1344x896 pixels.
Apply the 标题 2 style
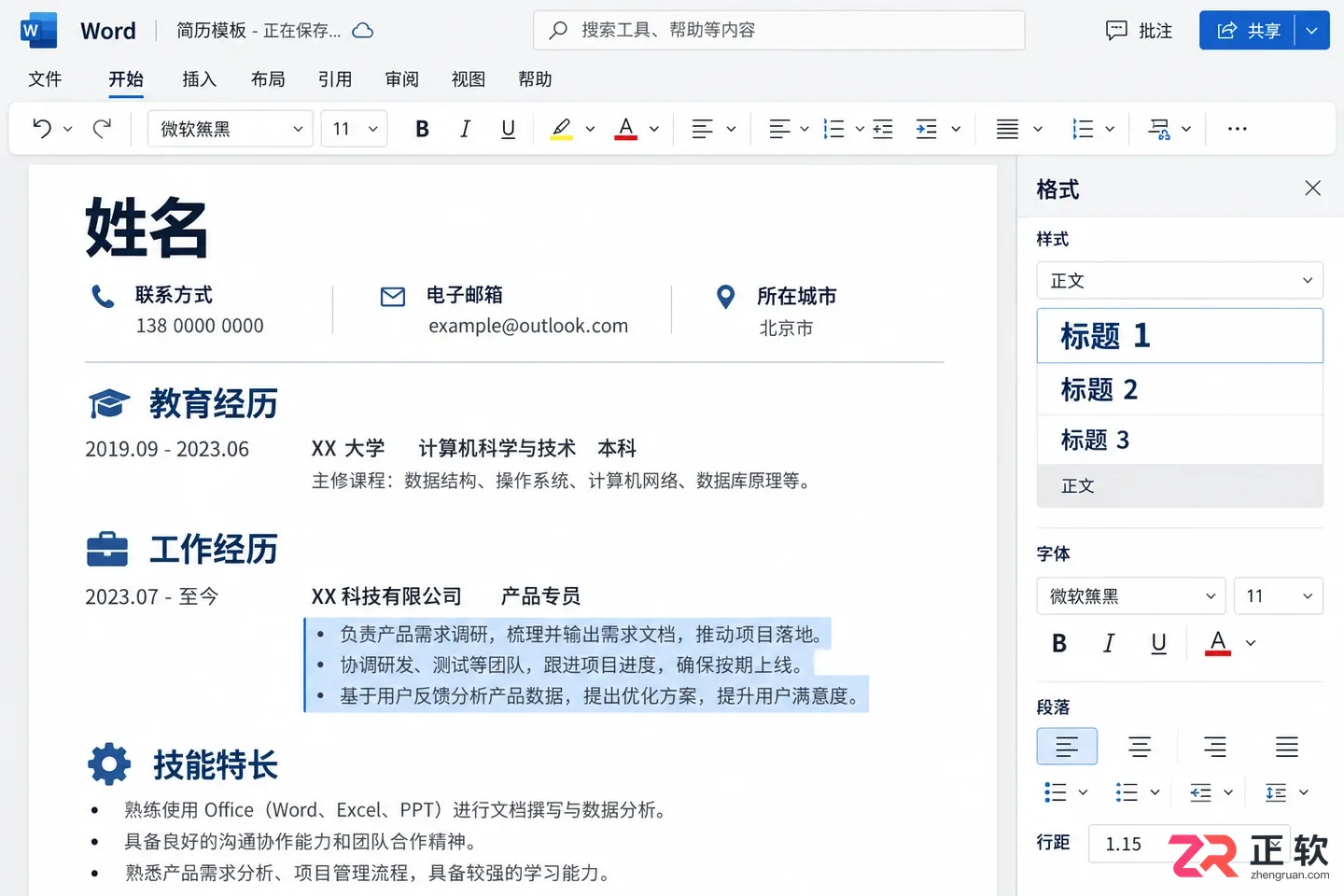(x=1180, y=389)
